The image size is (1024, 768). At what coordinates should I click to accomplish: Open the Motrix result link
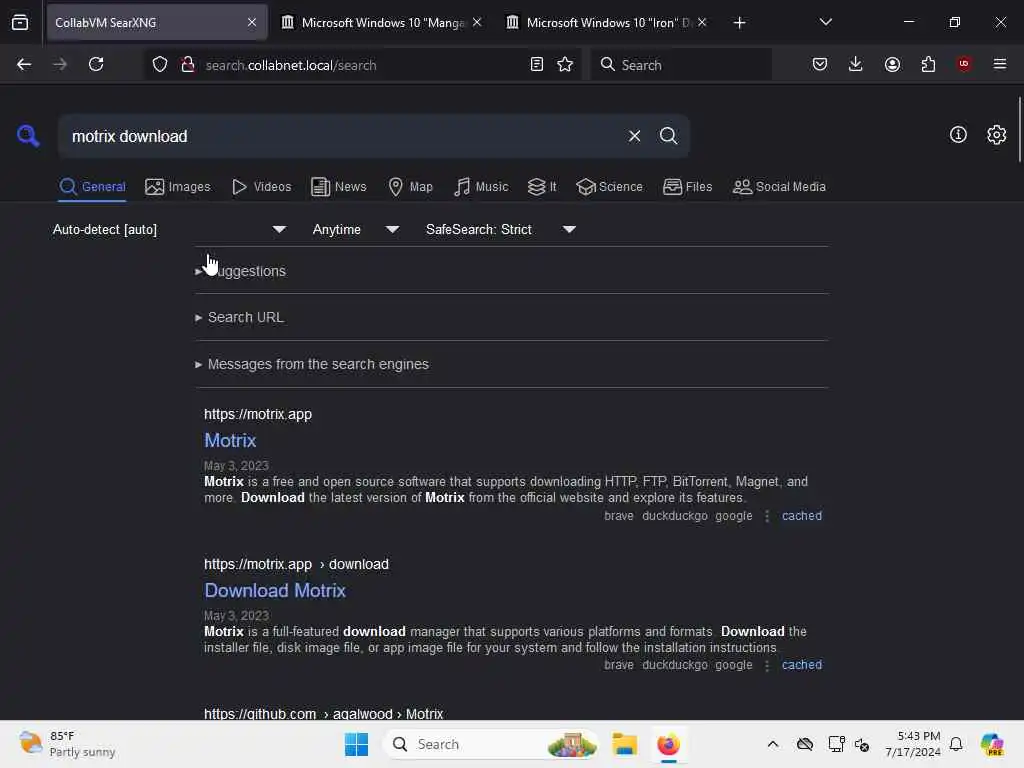pos(230,441)
